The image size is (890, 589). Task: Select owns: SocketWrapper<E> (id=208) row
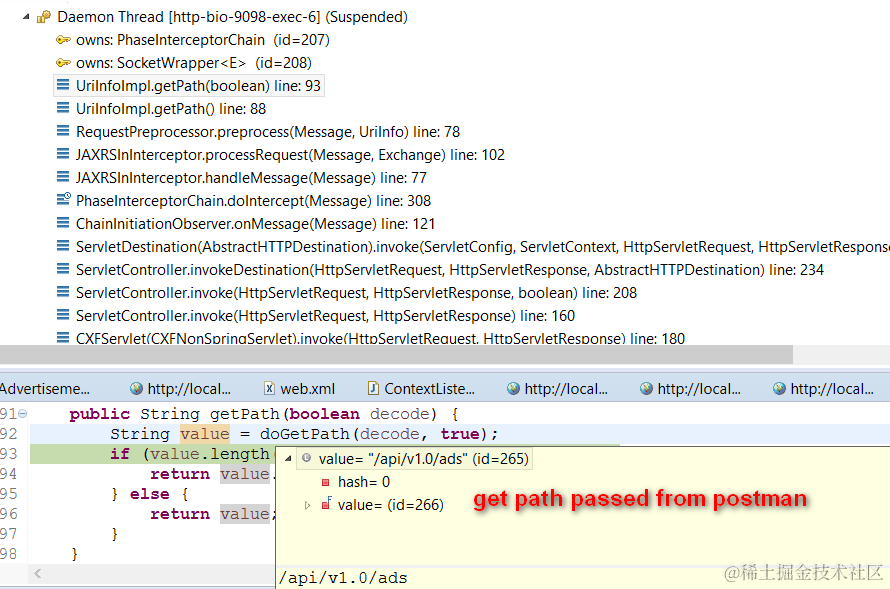coord(194,63)
